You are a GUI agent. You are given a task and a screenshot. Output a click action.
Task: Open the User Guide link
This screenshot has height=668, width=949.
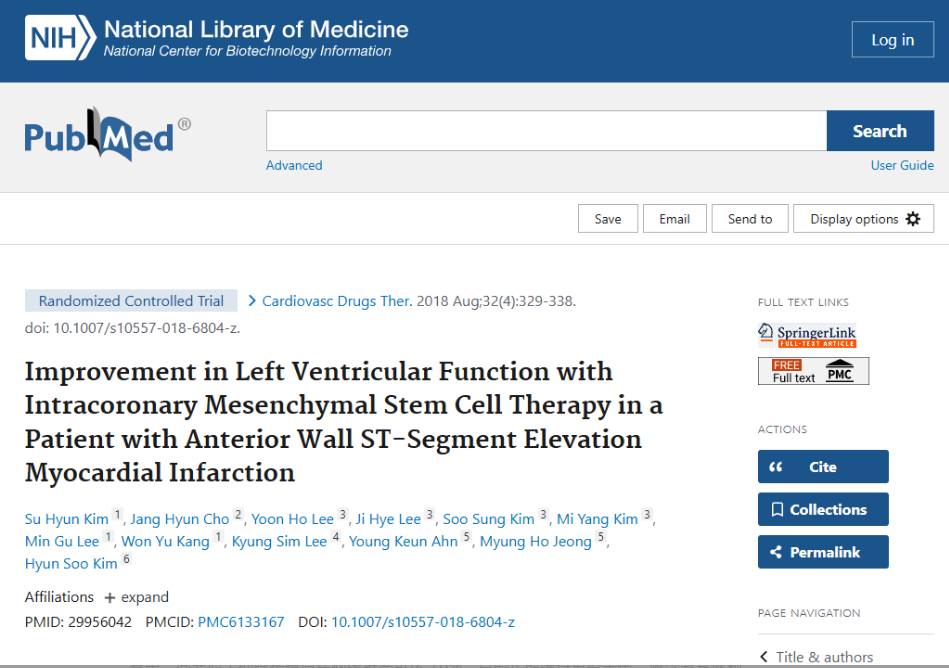pyautogui.click(x=902, y=165)
